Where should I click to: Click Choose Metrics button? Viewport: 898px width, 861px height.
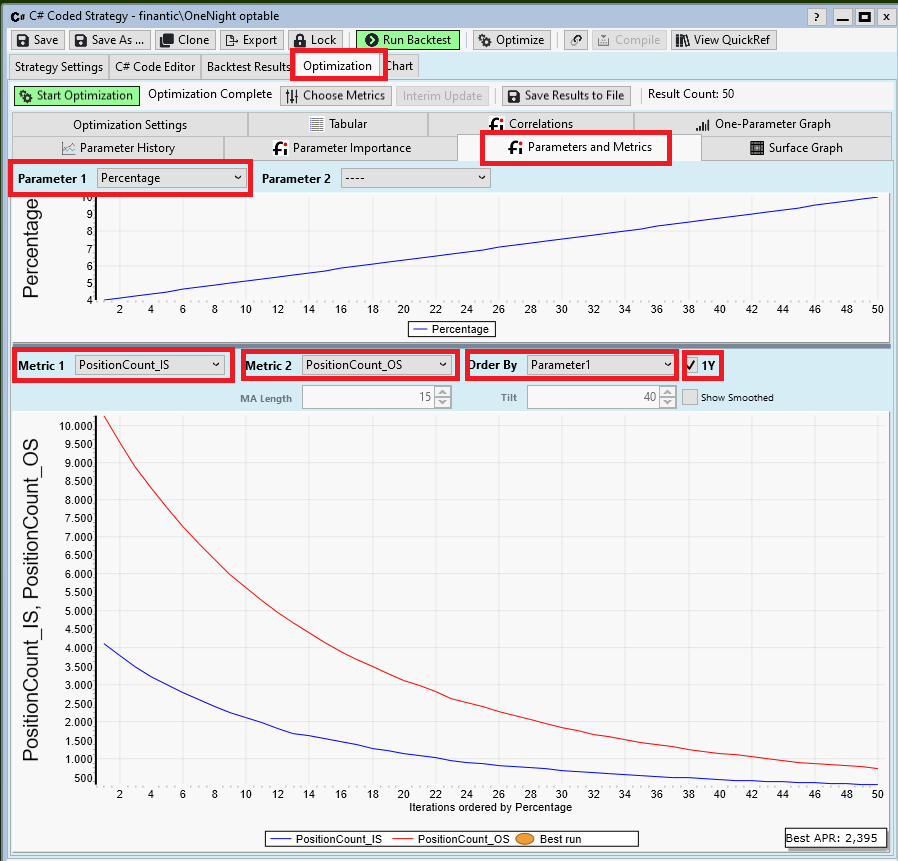coord(334,96)
